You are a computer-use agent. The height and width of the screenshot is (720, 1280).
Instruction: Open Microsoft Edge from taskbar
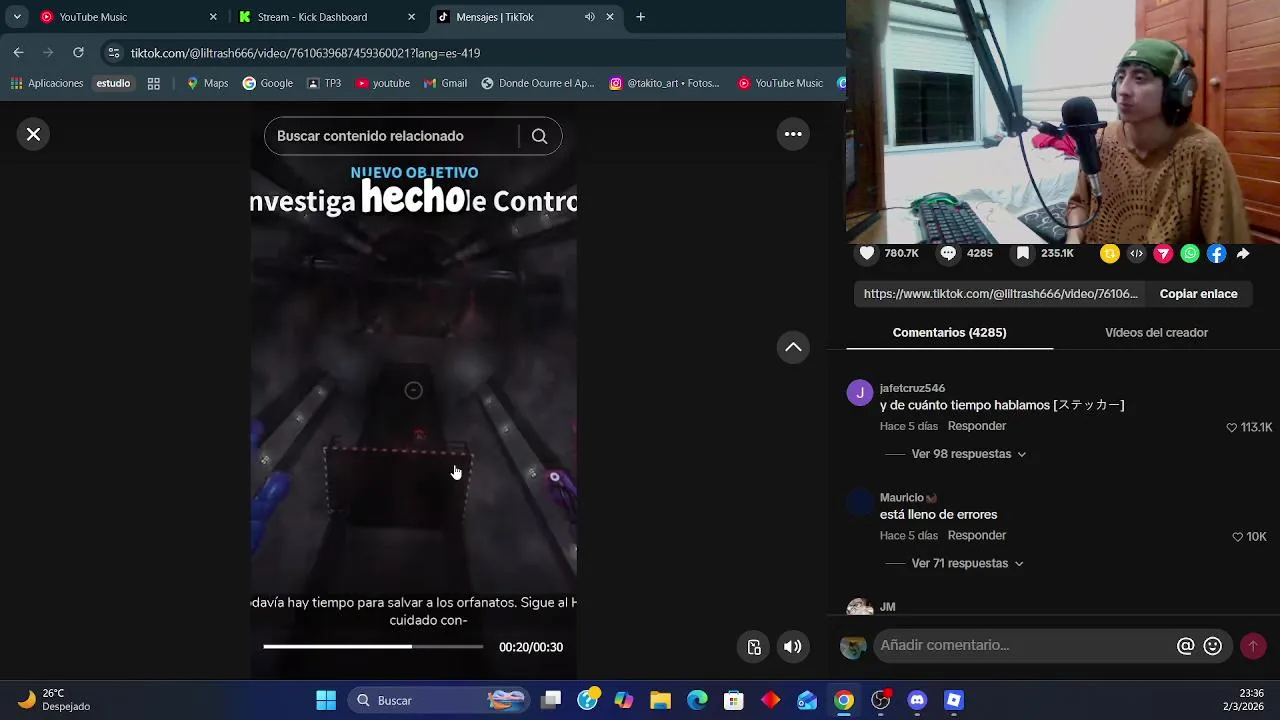[697, 700]
